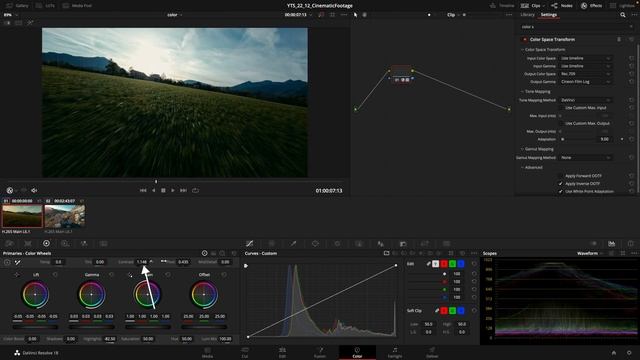The height and width of the screenshot is (360, 640).
Task: Uncheck Use White Point Adaptation
Action: click(561, 191)
